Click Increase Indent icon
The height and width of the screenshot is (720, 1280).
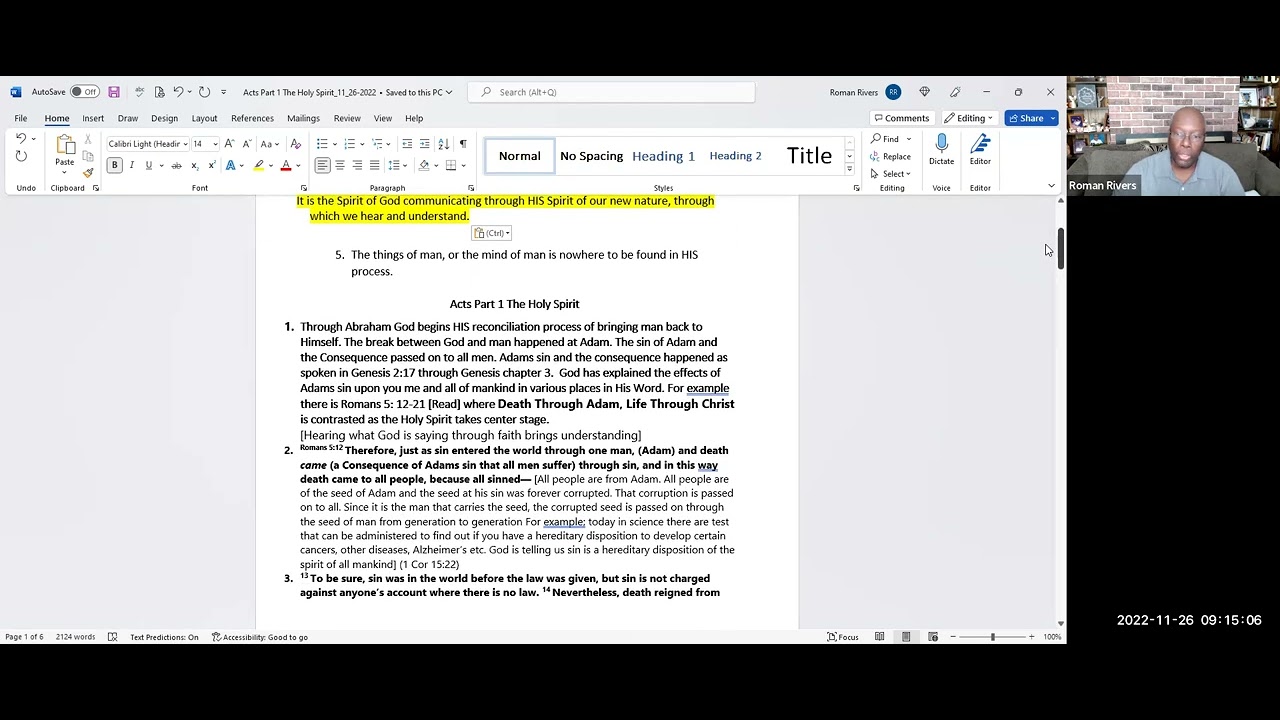(x=424, y=144)
